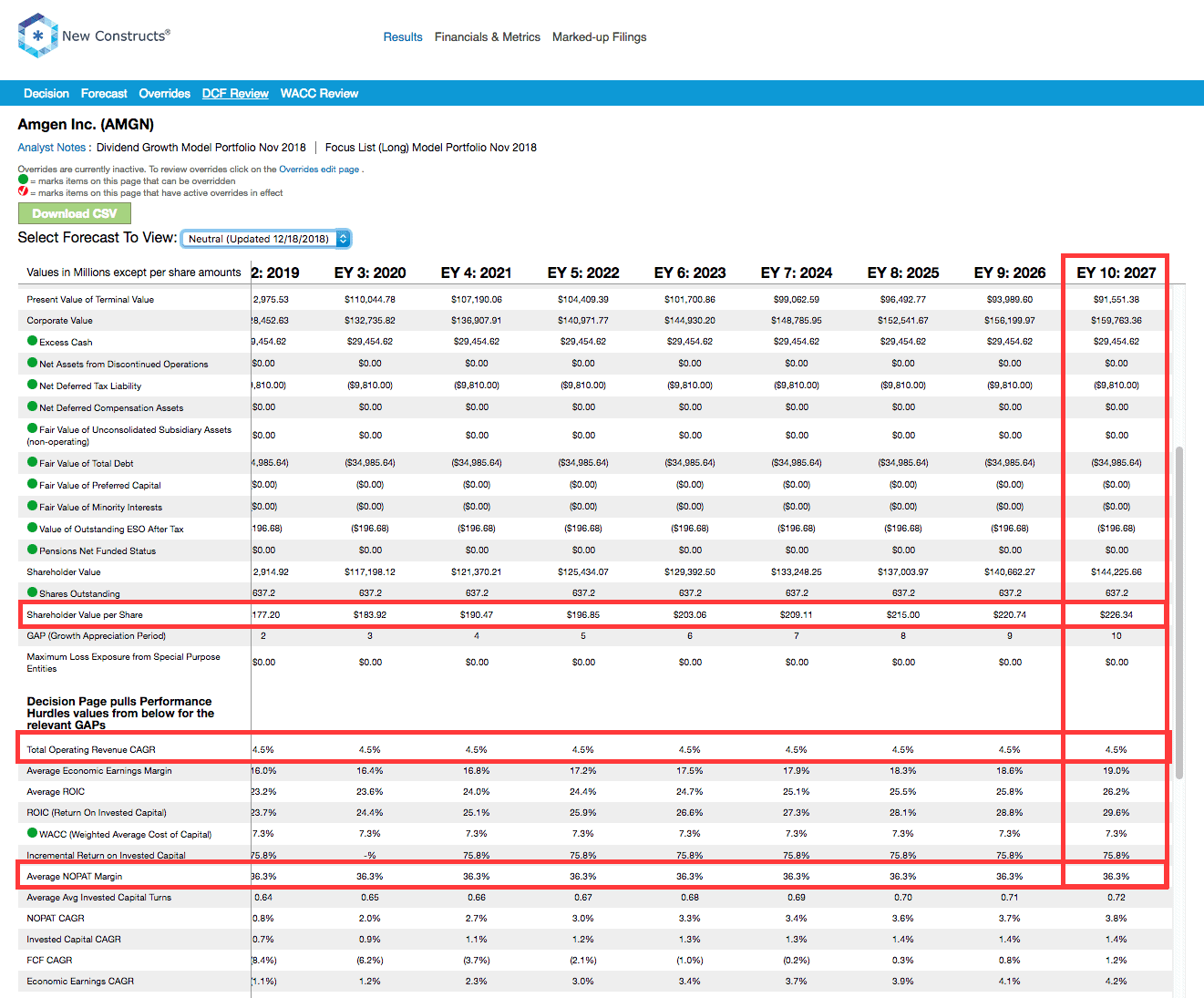Click the $183.92 value per share cell
This screenshot has height=998, width=1204.
[x=370, y=615]
